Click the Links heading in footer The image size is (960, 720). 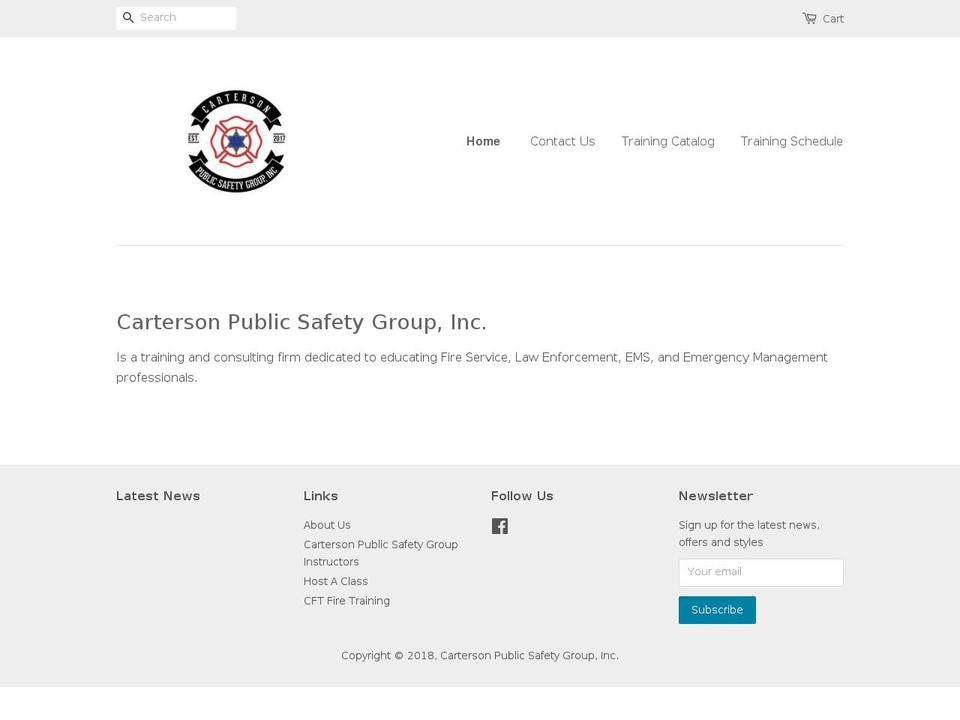pyautogui.click(x=321, y=496)
